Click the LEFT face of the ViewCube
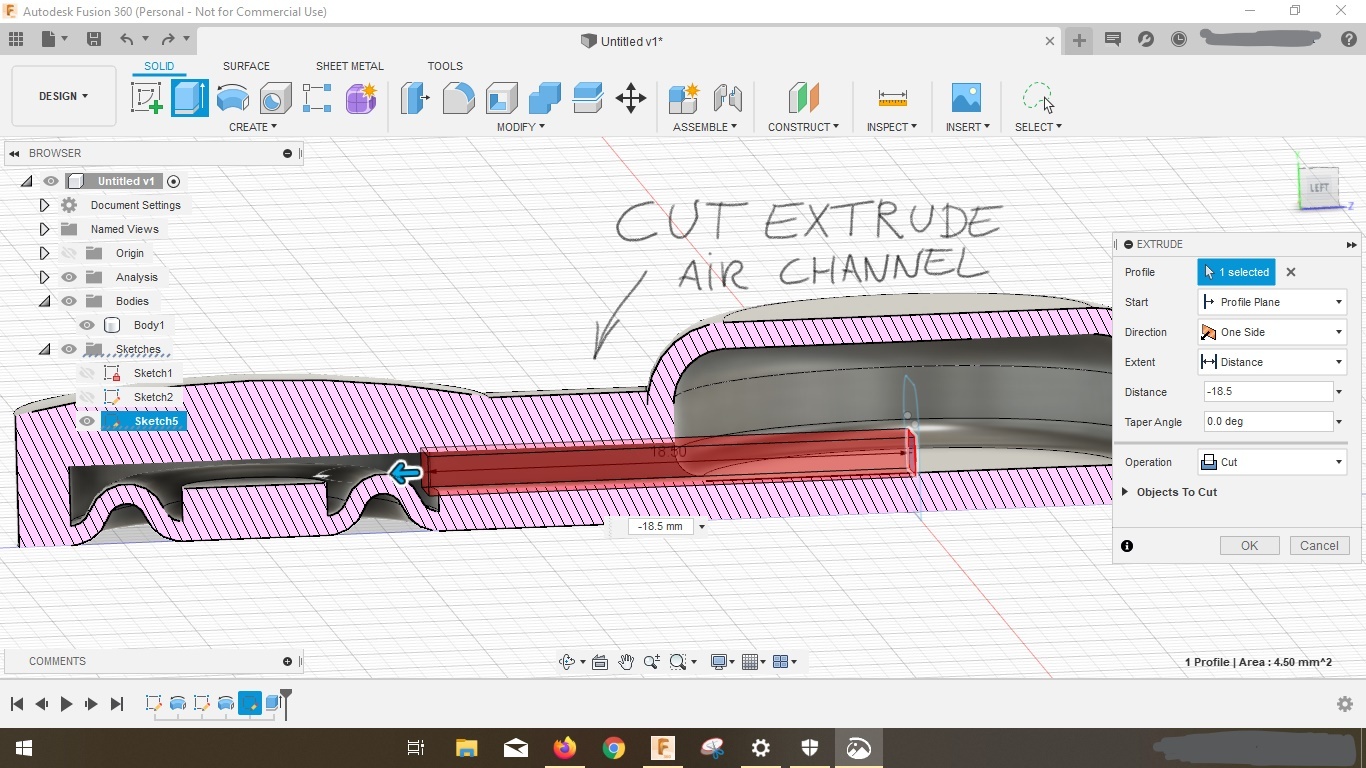1366x768 pixels. [1319, 188]
